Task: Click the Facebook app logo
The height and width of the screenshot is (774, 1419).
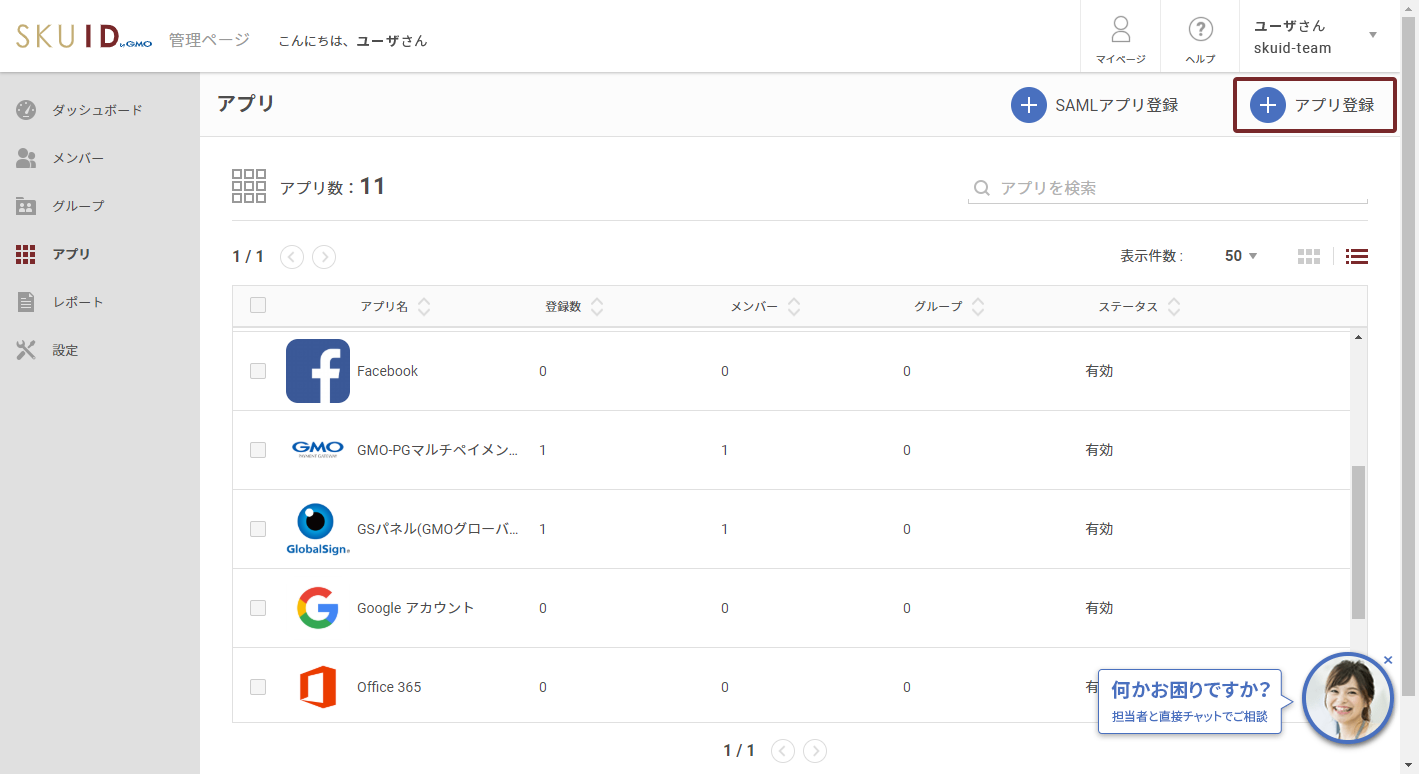Action: point(318,371)
